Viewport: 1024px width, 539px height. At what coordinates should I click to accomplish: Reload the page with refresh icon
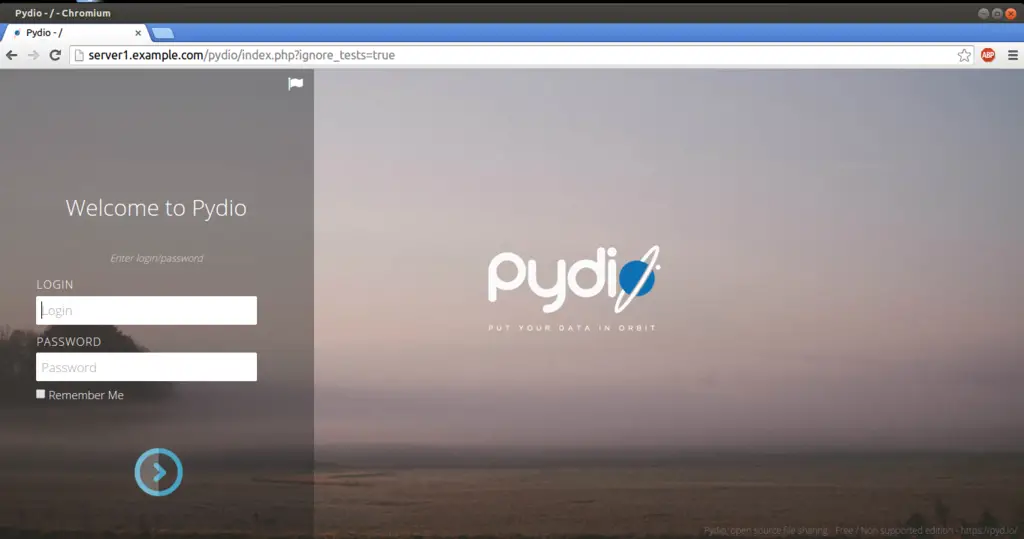[x=56, y=56]
